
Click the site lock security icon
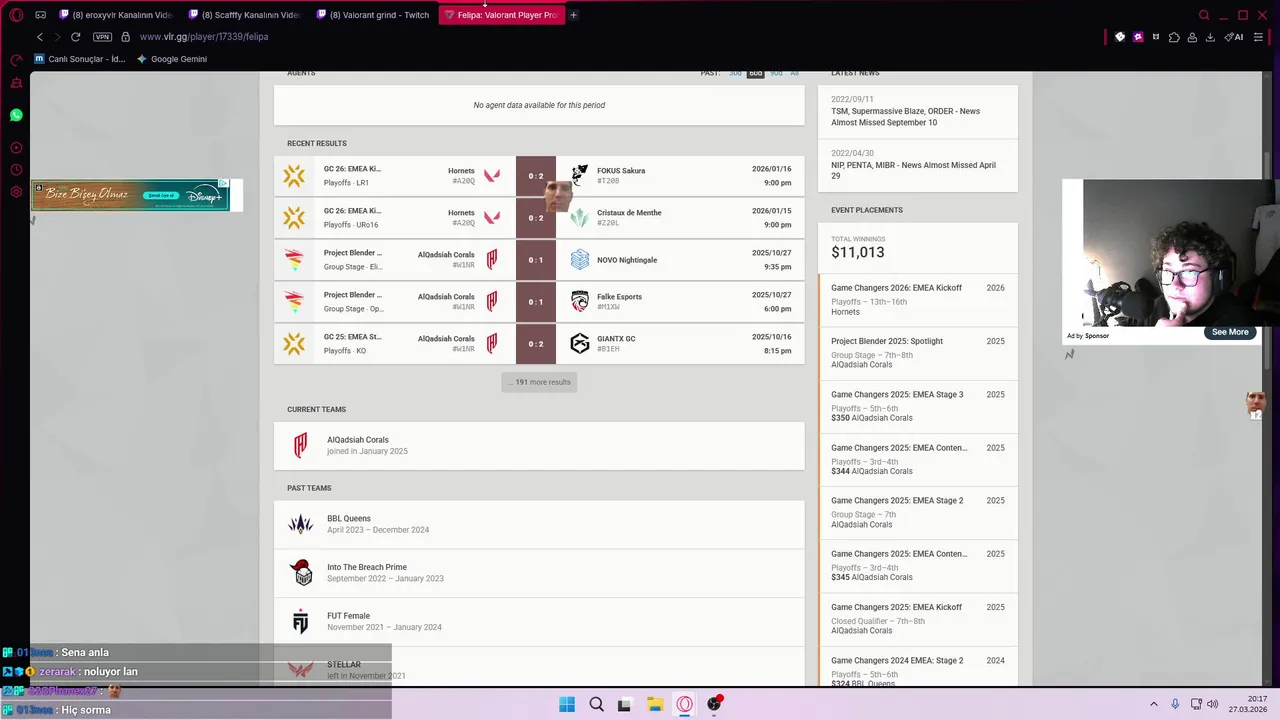[125, 37]
